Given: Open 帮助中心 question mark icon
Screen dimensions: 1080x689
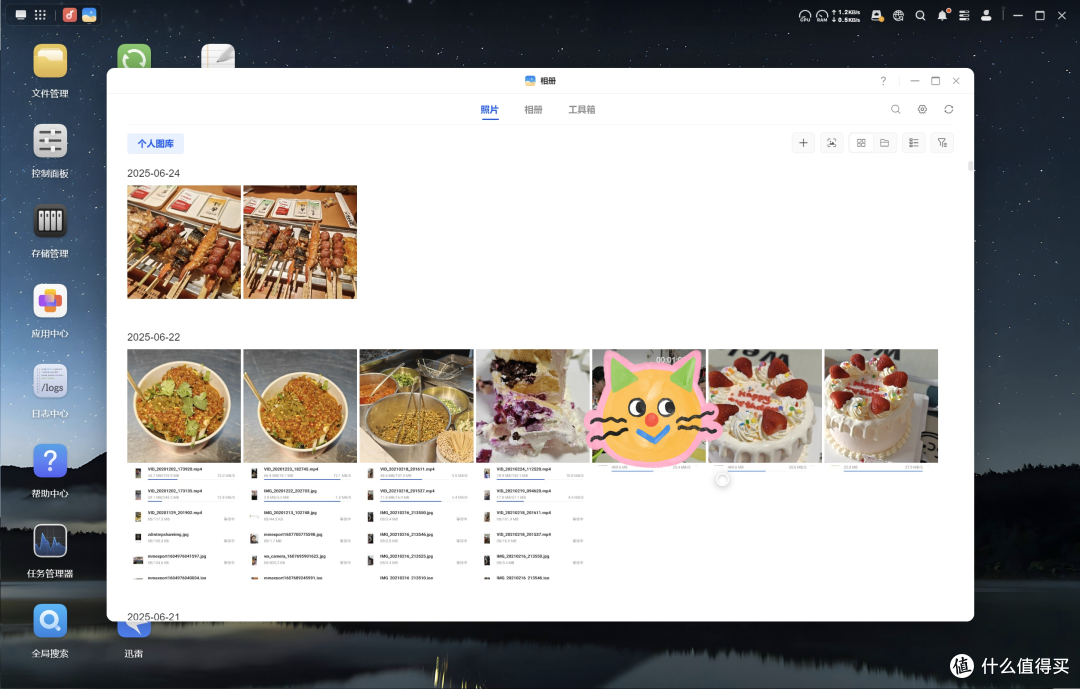Looking at the screenshot, I should [x=50, y=461].
